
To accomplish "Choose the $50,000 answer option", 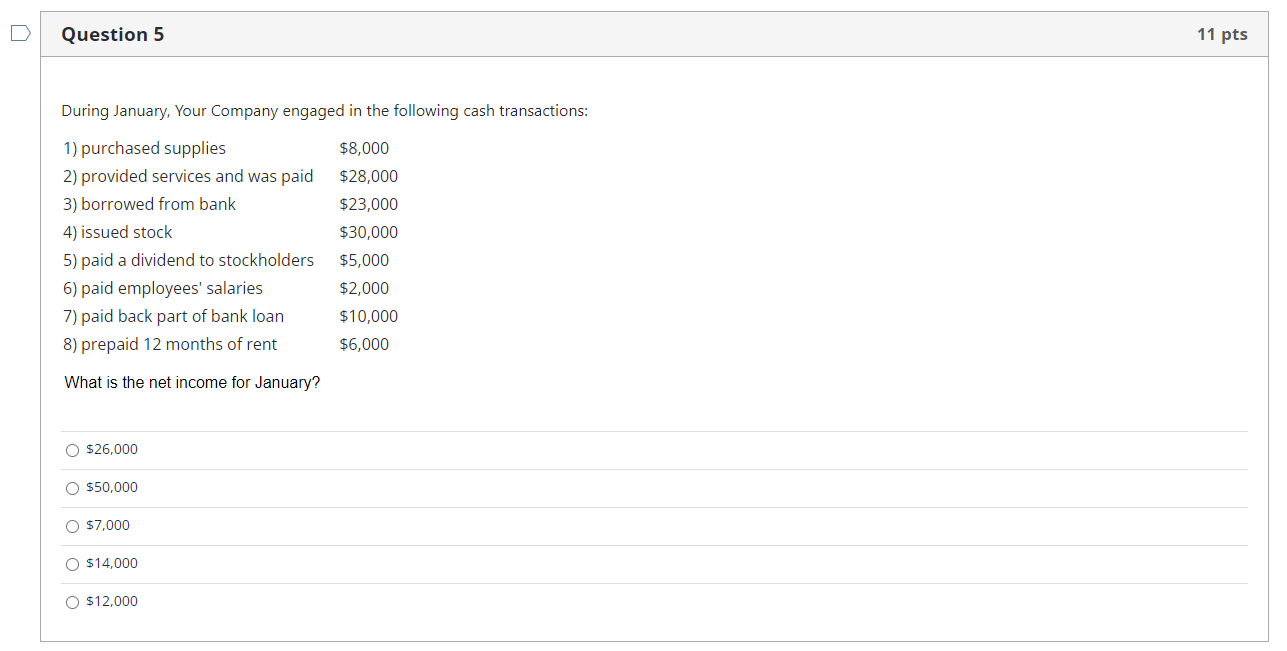I will coord(72,488).
